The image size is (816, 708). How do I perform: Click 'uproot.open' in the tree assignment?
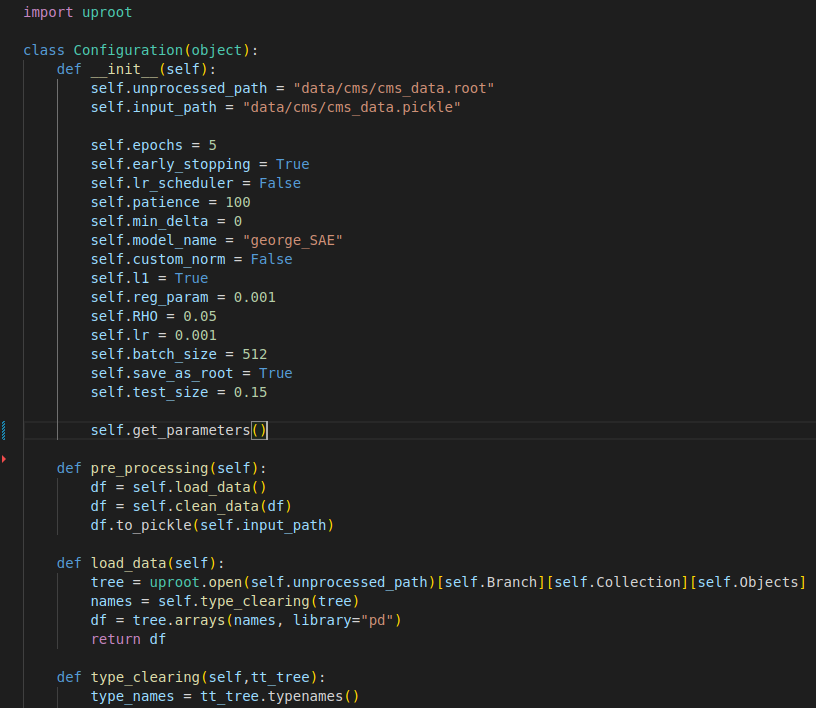pyautogui.click(x=196, y=582)
